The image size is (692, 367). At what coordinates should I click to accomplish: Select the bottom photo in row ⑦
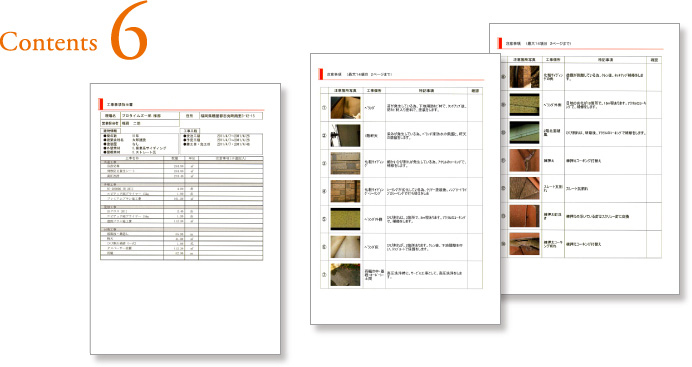click(x=345, y=274)
